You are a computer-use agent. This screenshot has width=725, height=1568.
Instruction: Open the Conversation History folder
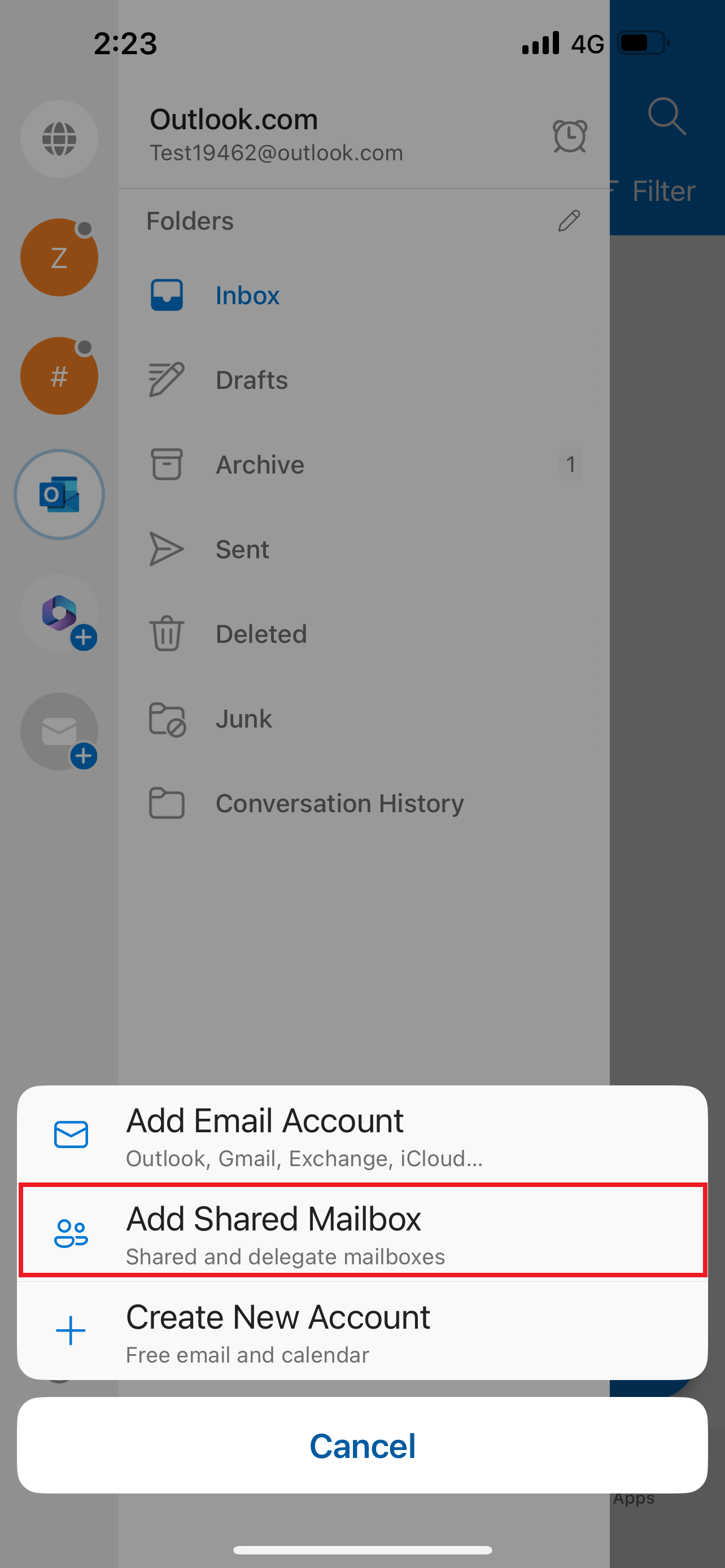[x=339, y=804]
